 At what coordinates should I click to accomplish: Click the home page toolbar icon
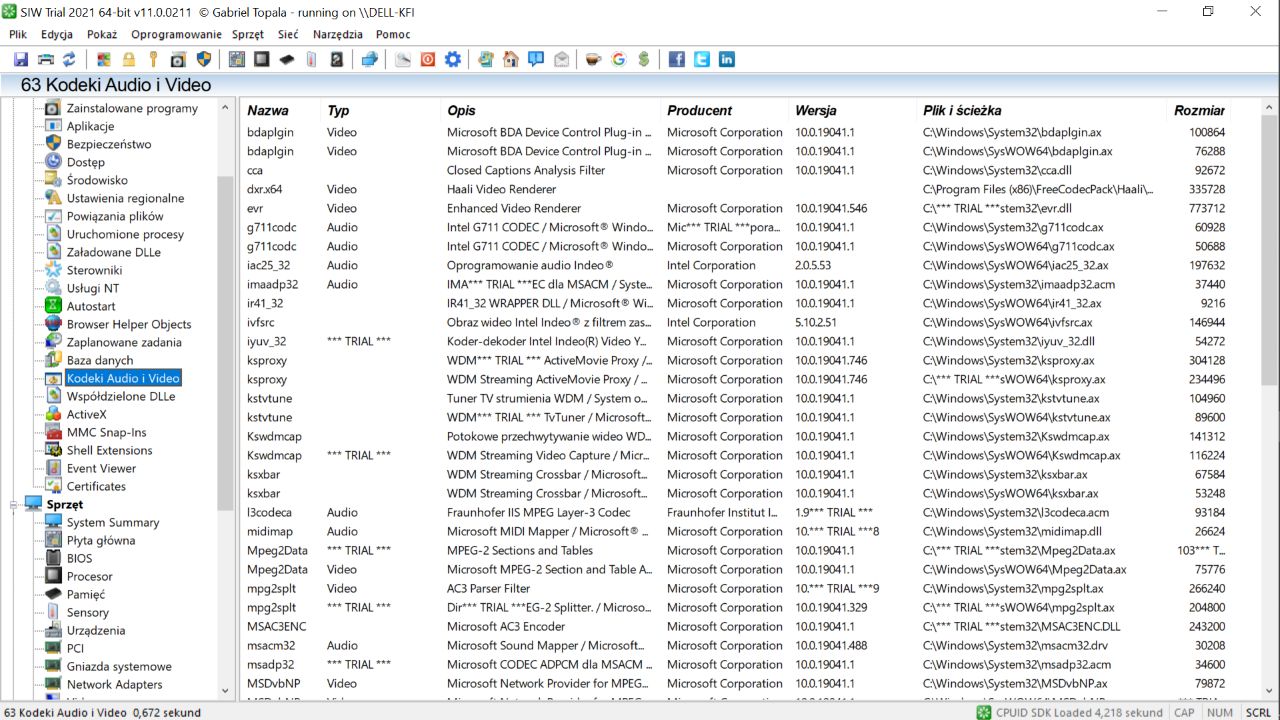(511, 60)
